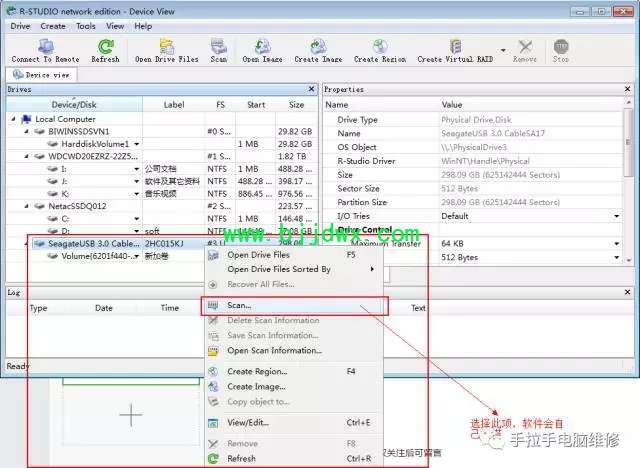
Task: Collapse the BIWINSSDSVN1 drive node
Action: [27, 131]
